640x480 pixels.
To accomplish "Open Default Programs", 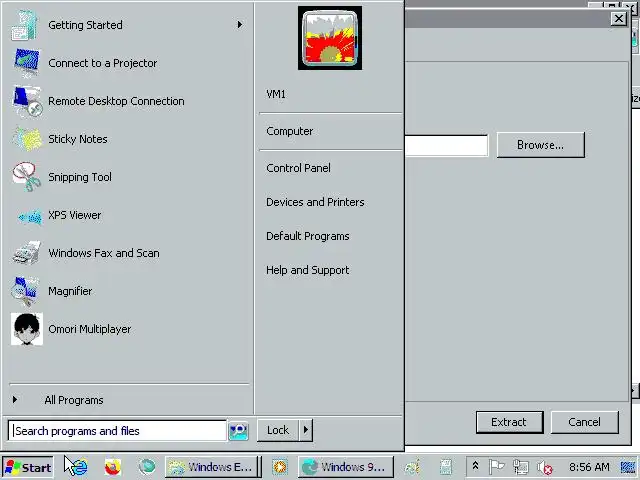I will pyautogui.click(x=308, y=236).
